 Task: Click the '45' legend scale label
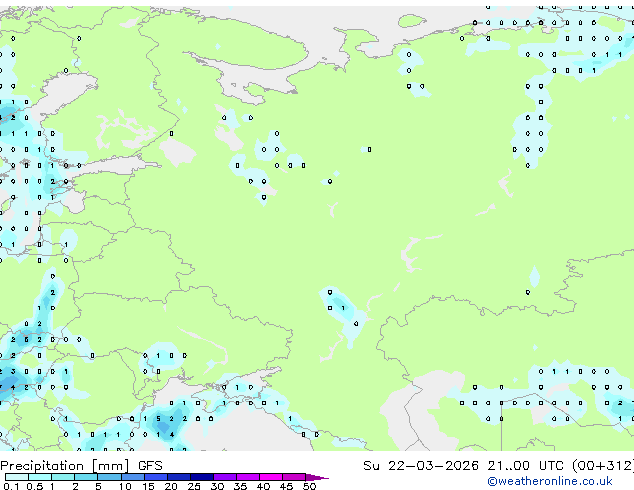tap(286, 486)
